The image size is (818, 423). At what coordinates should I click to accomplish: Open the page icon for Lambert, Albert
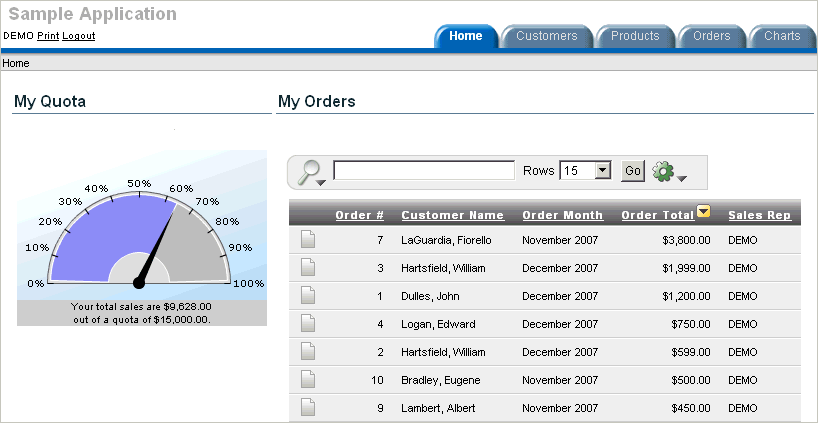pos(308,407)
